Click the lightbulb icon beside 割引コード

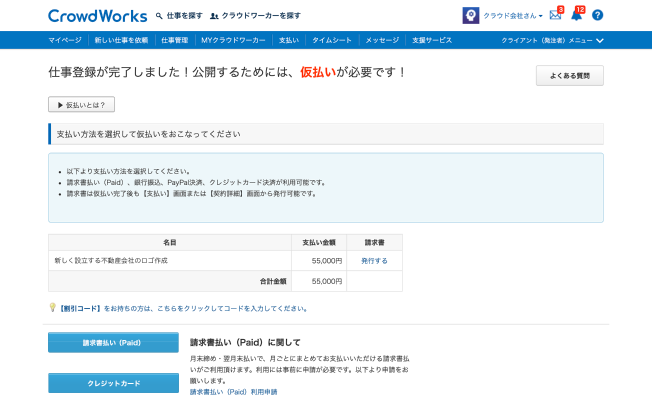coord(52,309)
